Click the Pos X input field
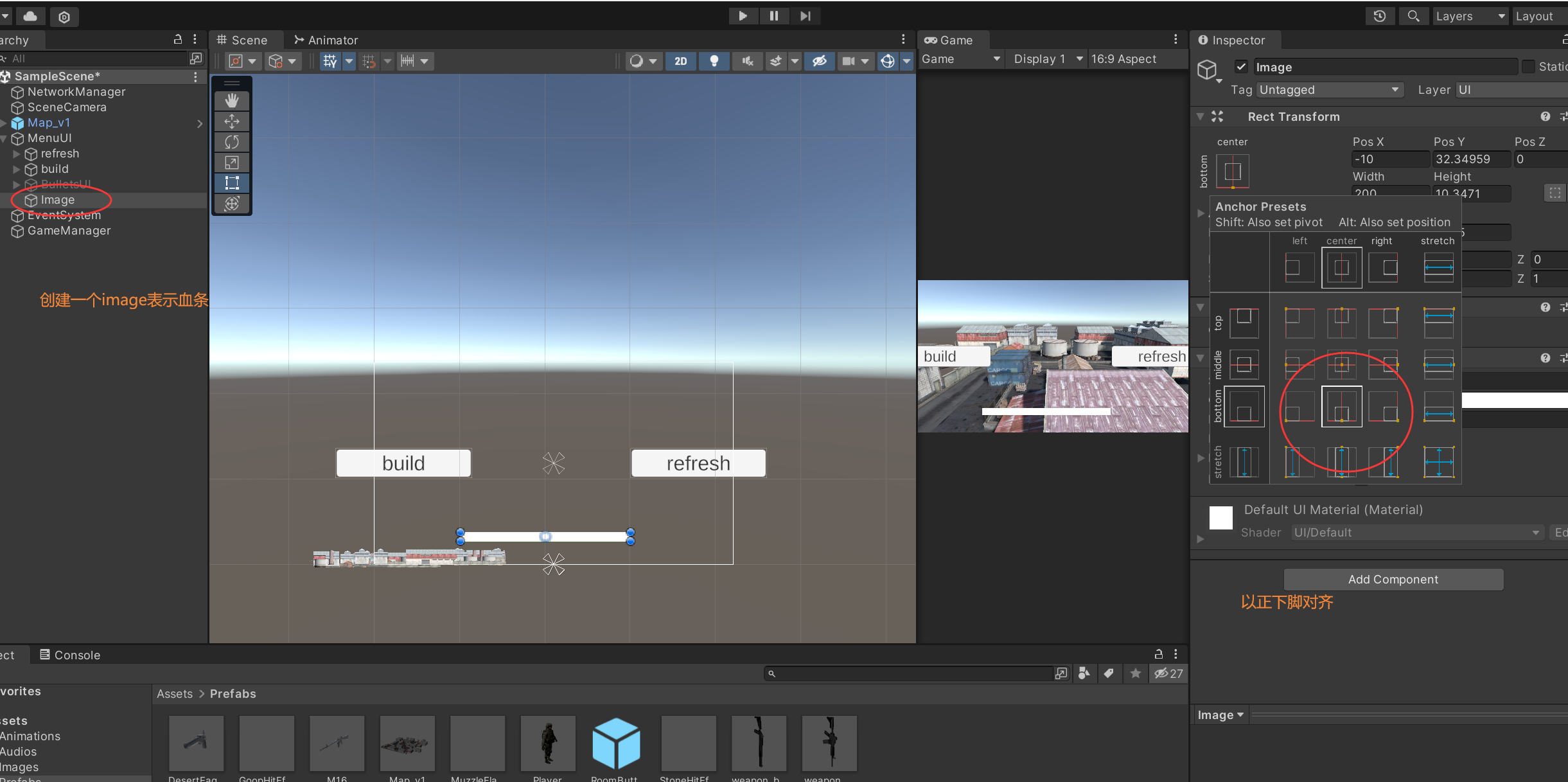Viewport: 1568px width, 782px height. (x=1391, y=159)
